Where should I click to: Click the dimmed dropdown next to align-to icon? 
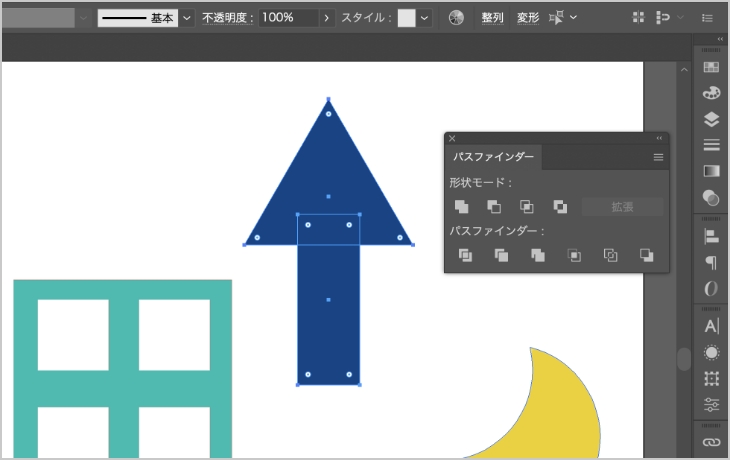tap(680, 18)
